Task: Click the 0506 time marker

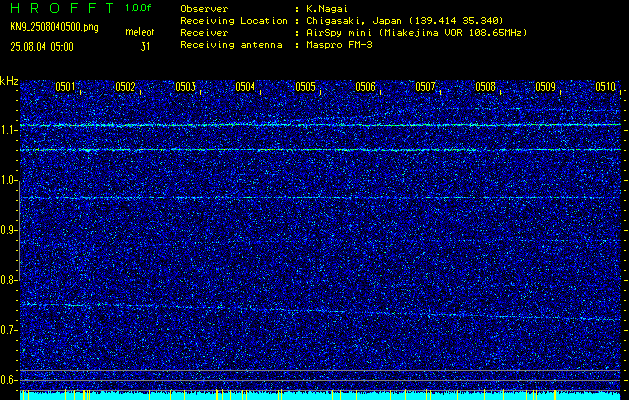Action: (365, 87)
